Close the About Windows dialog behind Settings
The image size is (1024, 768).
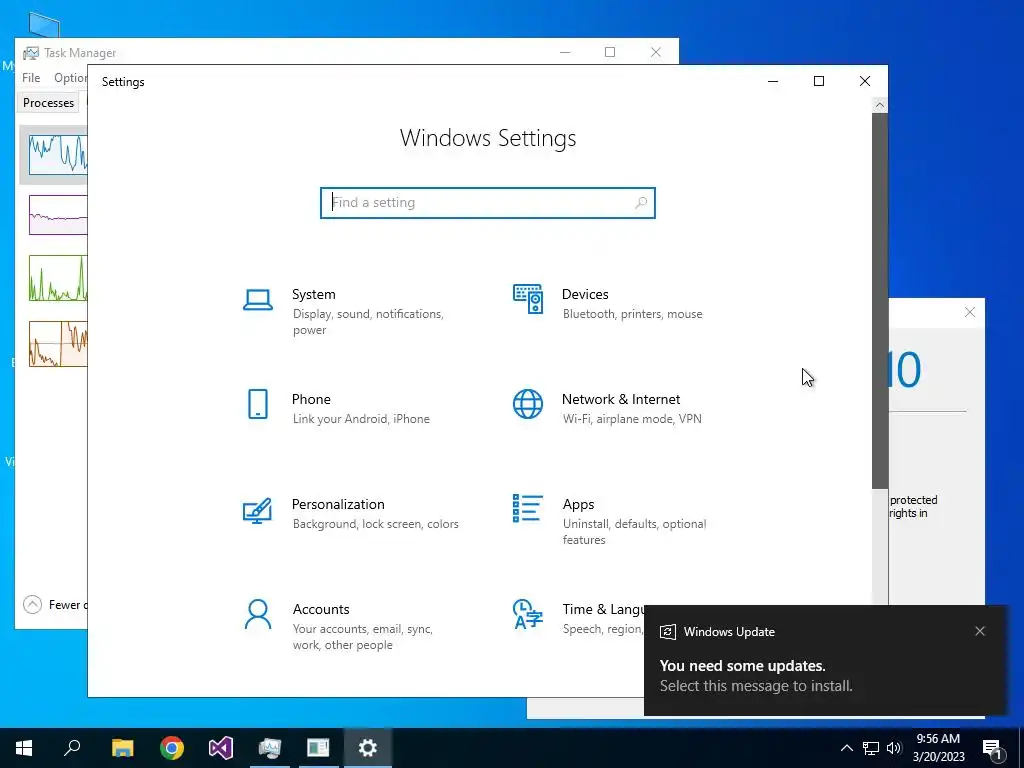[970, 312]
